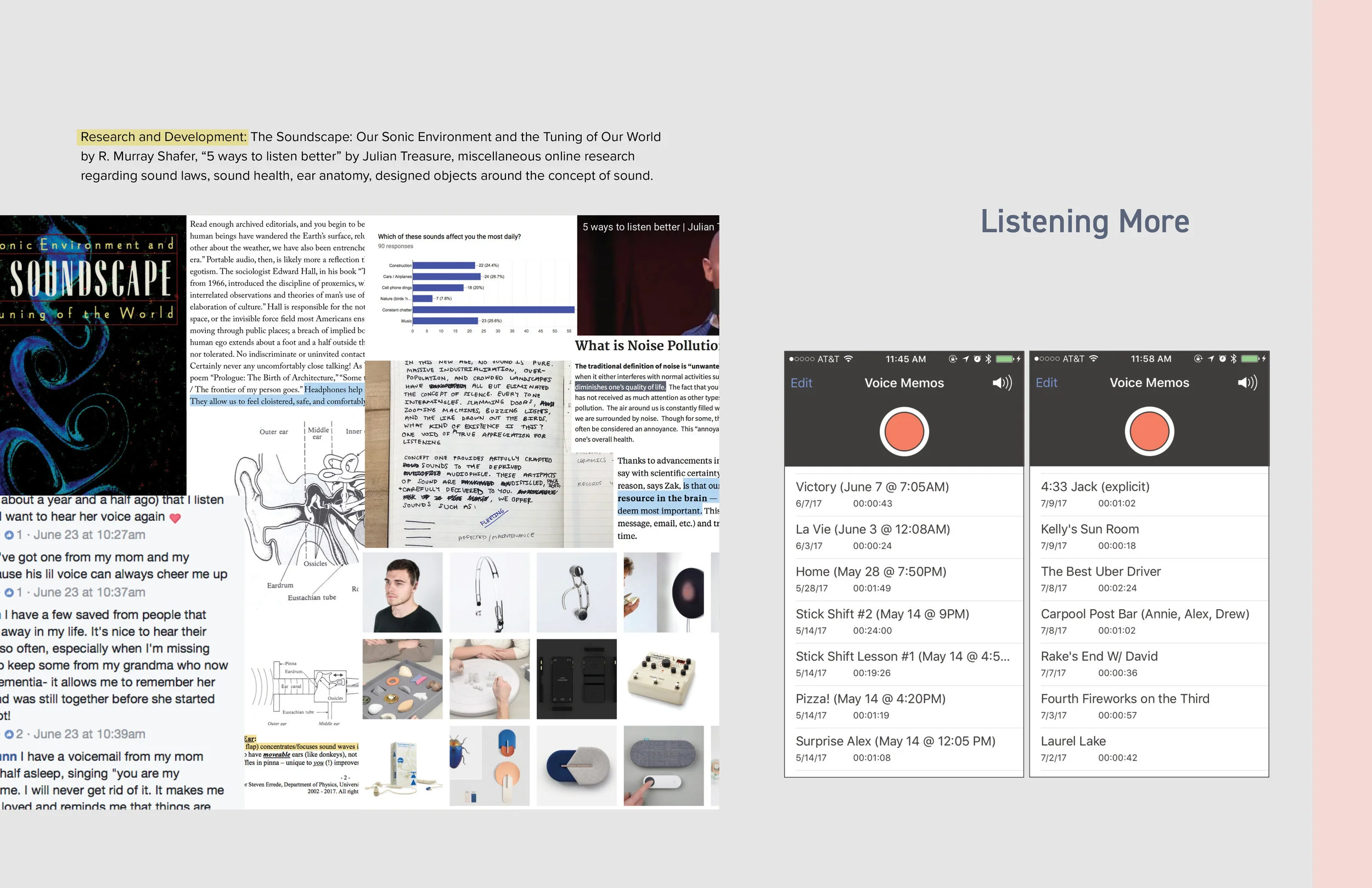This screenshot has height=888, width=1372.
Task: Click the battery icon in right phone status bar
Action: click(1250, 359)
